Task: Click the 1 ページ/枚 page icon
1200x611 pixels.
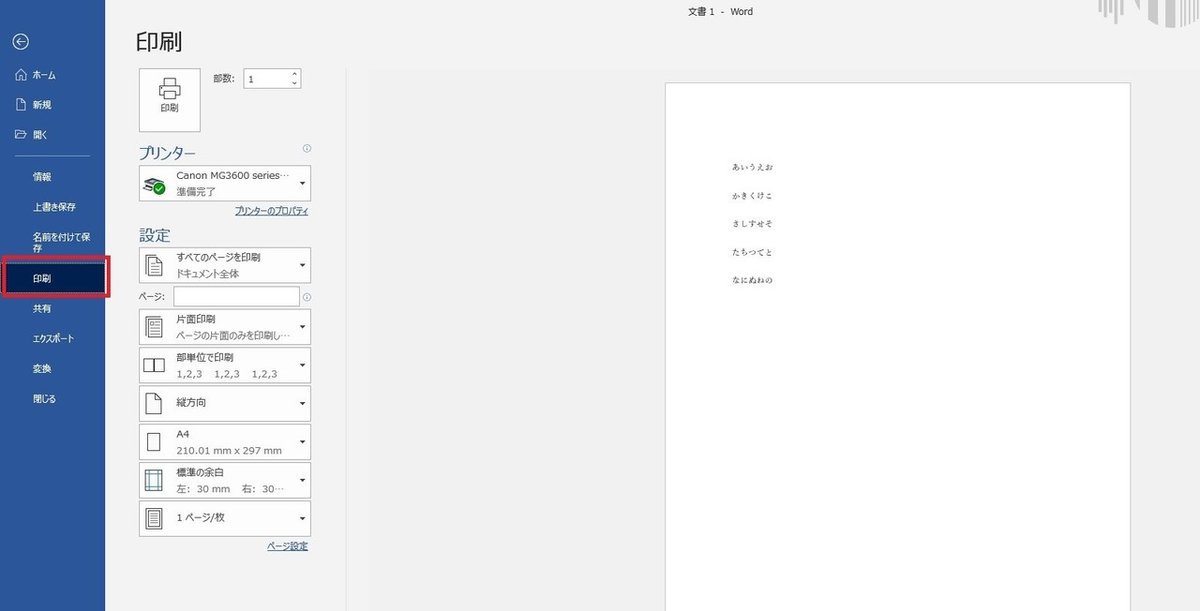Action: [x=154, y=518]
